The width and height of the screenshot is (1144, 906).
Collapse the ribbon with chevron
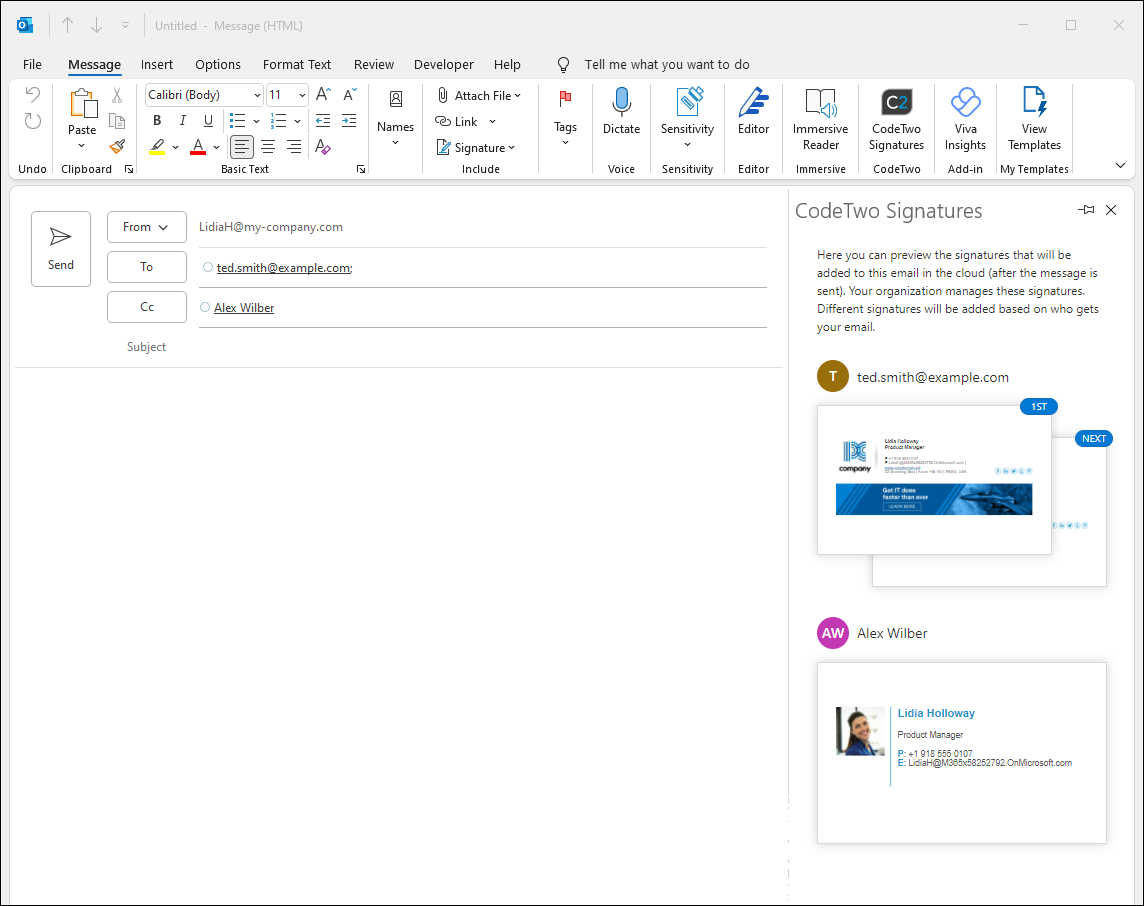(x=1121, y=166)
